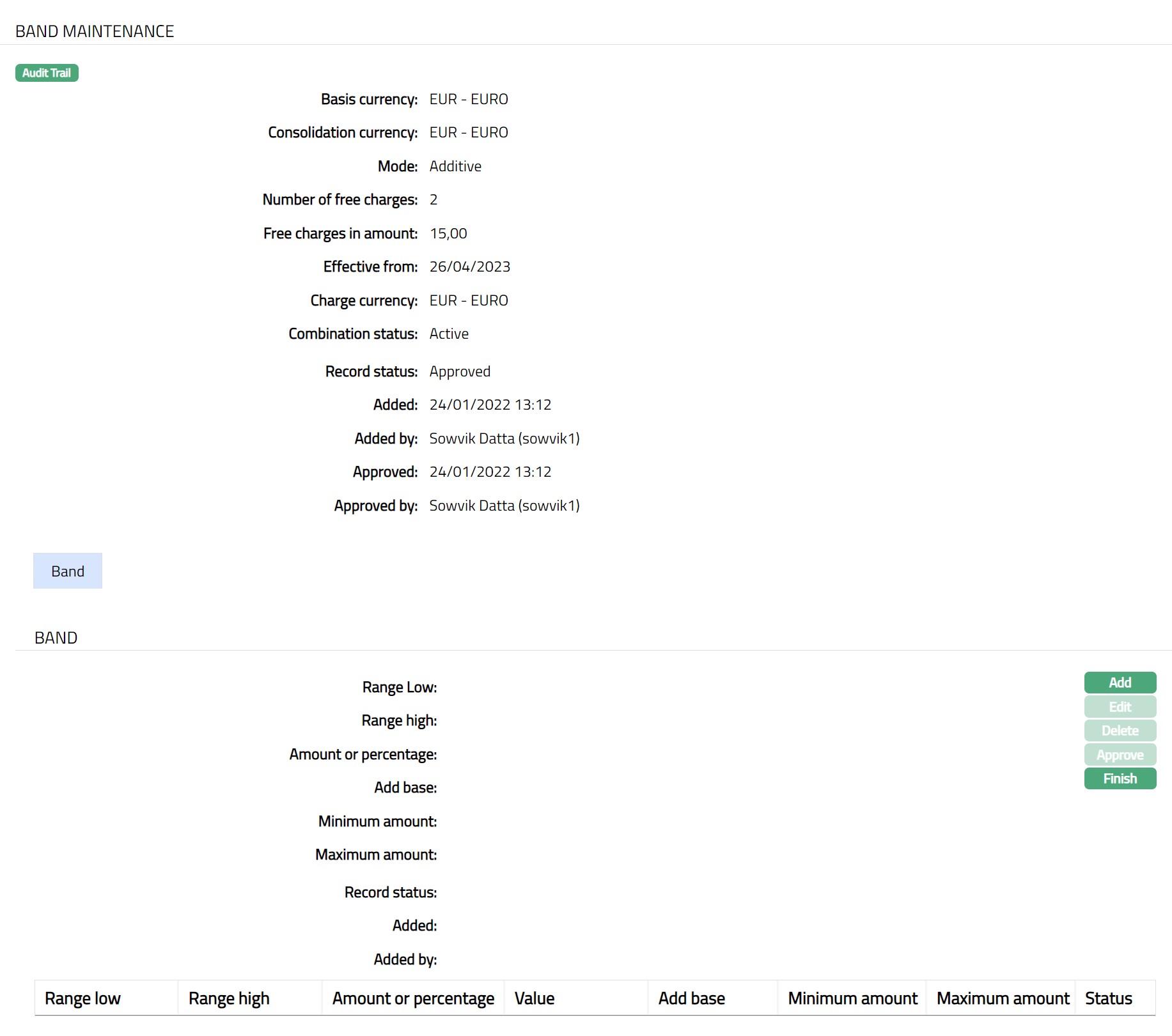Switch to the Band tab
Screen dimensions: 1172x1036
click(68, 571)
